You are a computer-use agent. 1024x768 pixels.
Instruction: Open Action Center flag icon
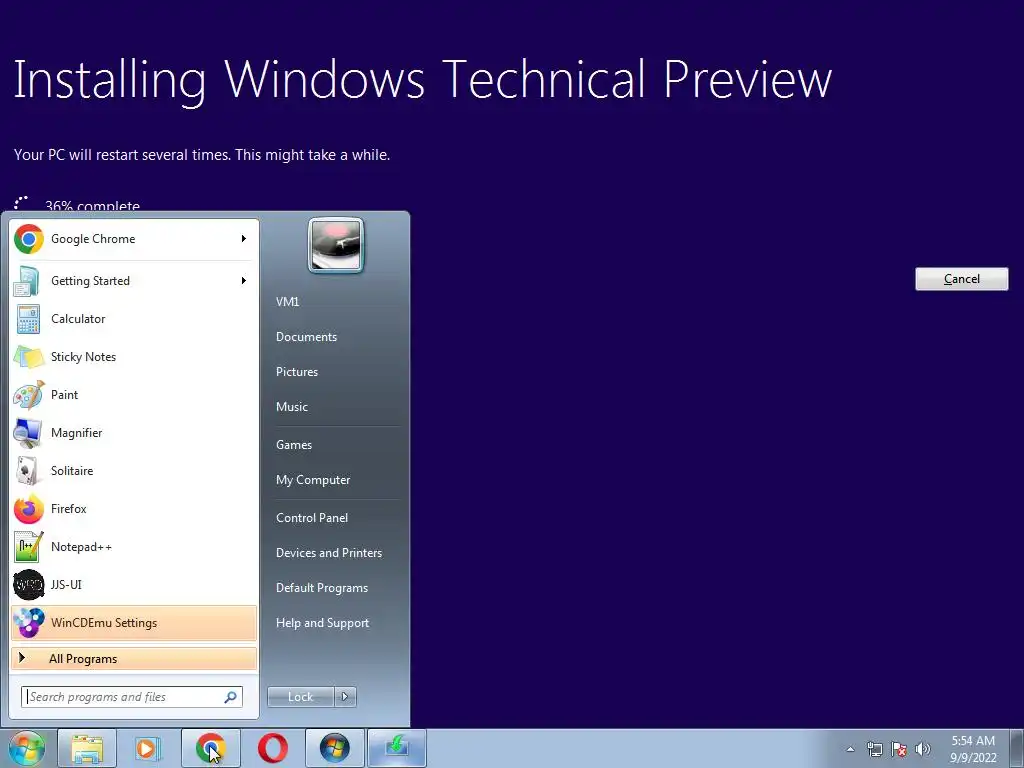pos(899,749)
